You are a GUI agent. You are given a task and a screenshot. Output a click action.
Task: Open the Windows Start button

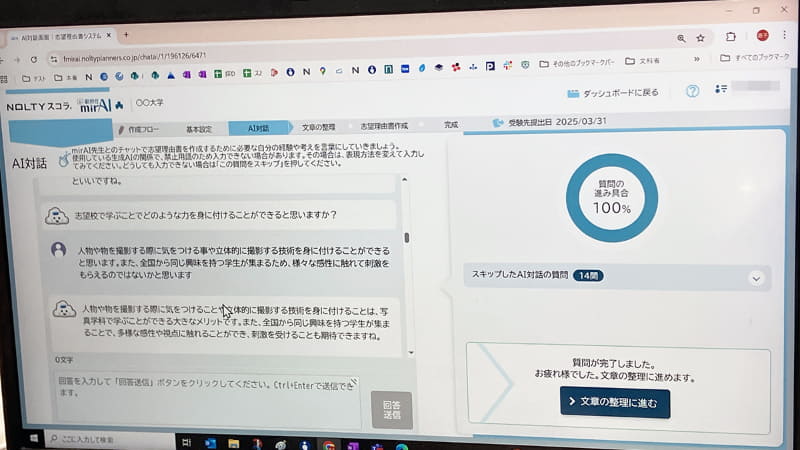pos(34,438)
